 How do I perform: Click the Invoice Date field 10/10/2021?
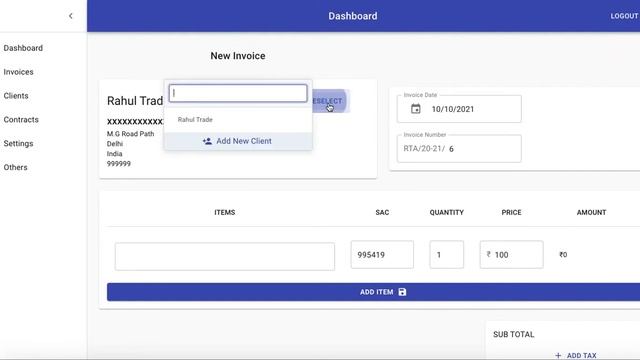coord(459,109)
